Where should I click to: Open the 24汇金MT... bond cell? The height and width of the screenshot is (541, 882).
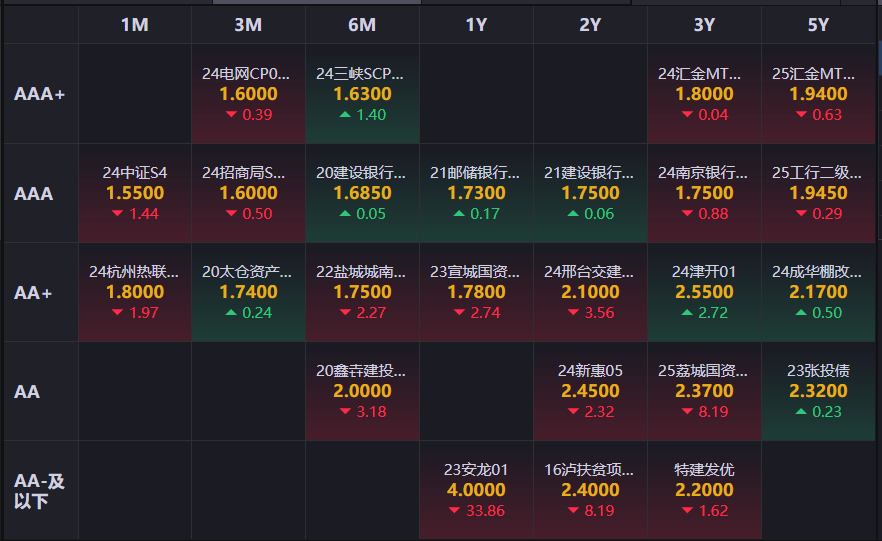704,94
